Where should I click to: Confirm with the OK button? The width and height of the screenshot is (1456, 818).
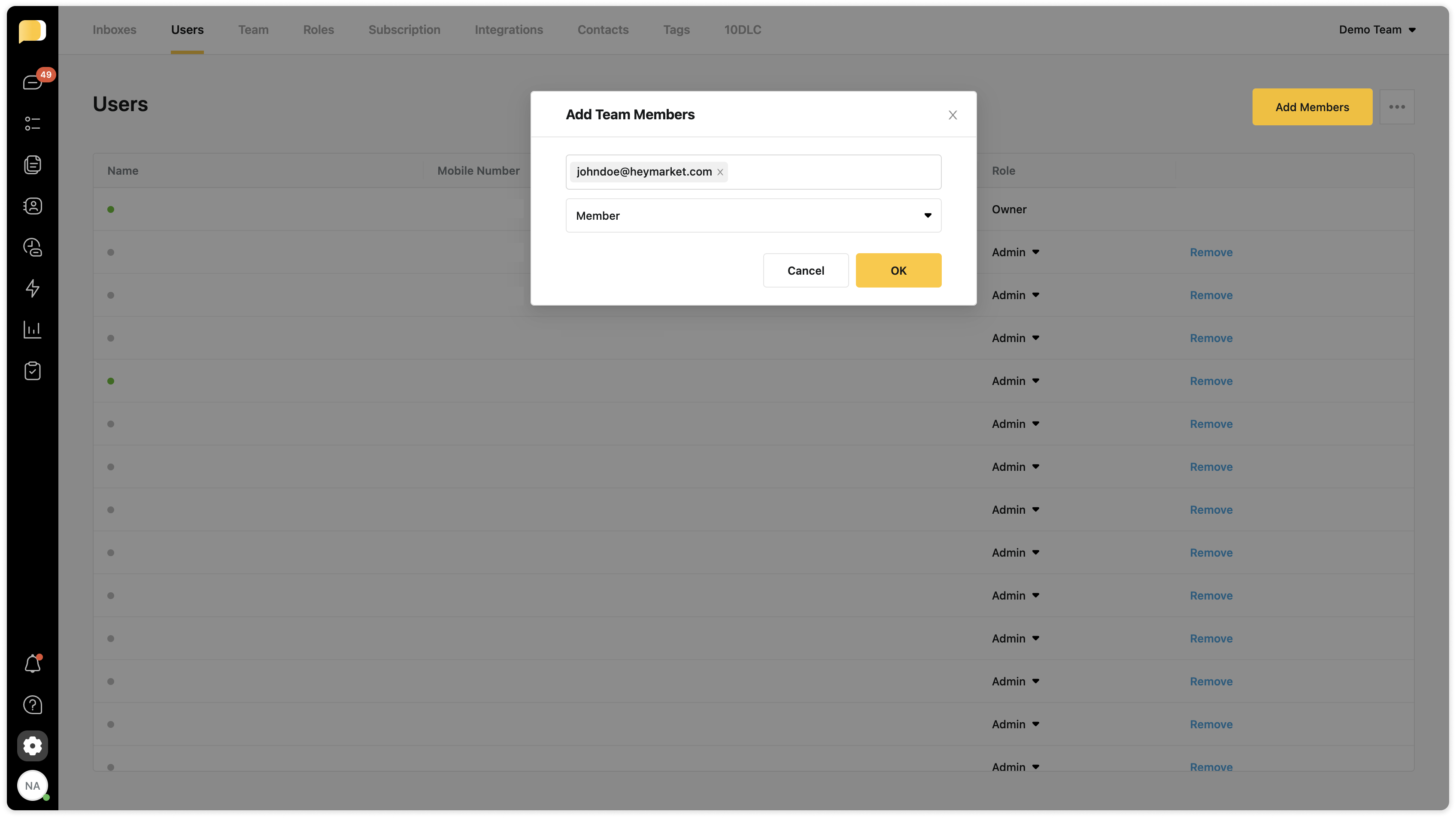(898, 270)
